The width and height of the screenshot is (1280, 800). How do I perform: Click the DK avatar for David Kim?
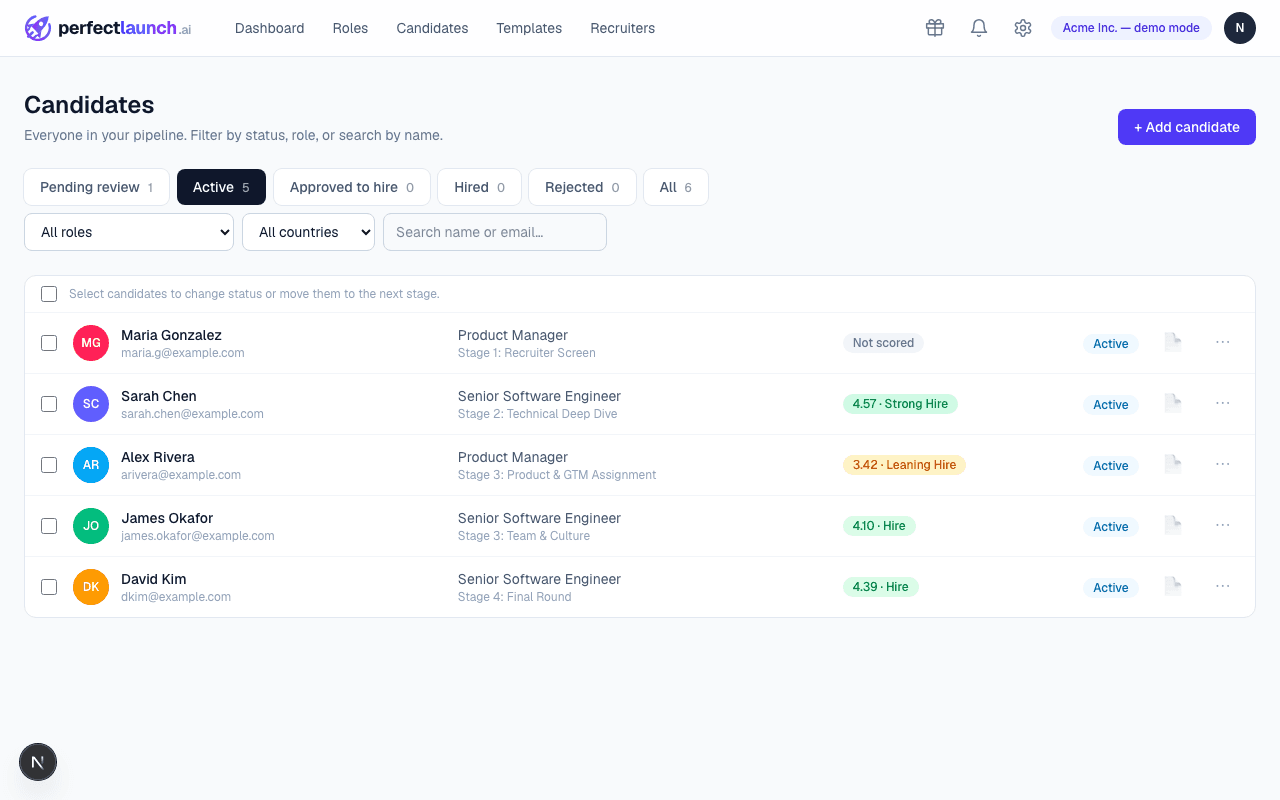tap(91, 587)
